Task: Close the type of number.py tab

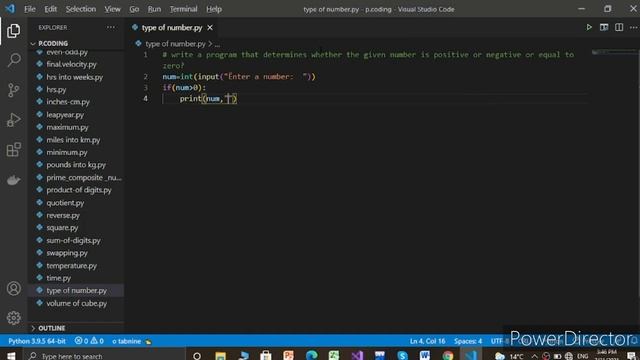Action: [210, 28]
